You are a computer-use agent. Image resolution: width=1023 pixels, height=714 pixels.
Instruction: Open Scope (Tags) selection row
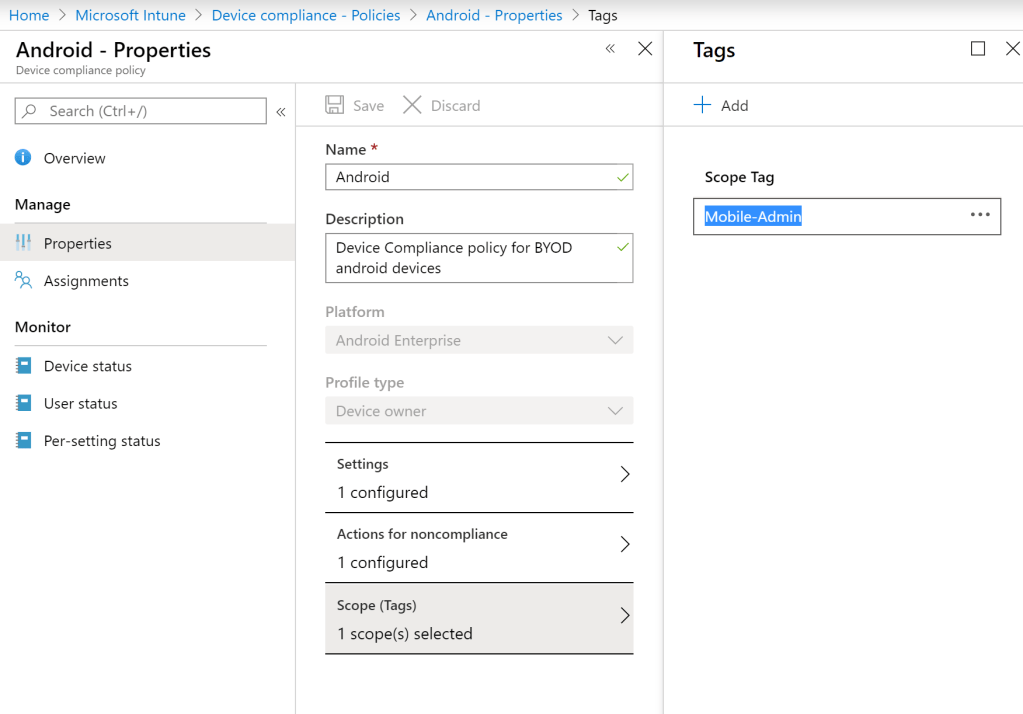[479, 619]
